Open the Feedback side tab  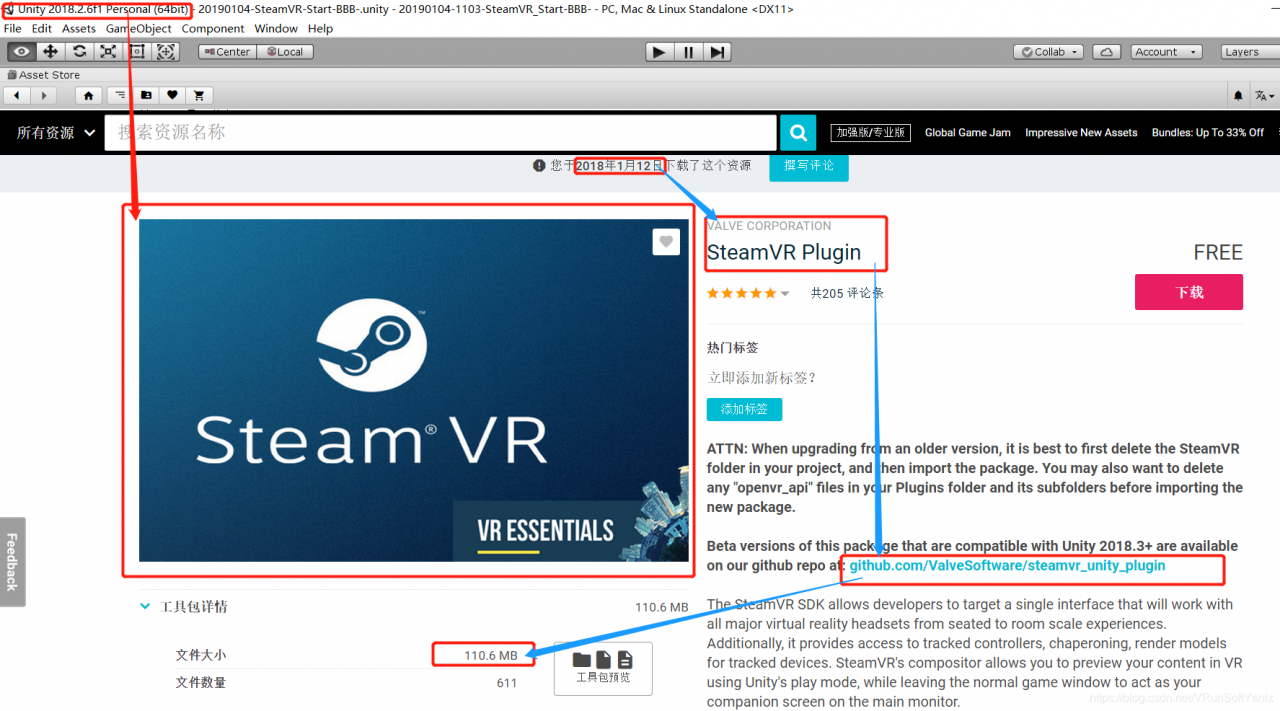(12, 562)
